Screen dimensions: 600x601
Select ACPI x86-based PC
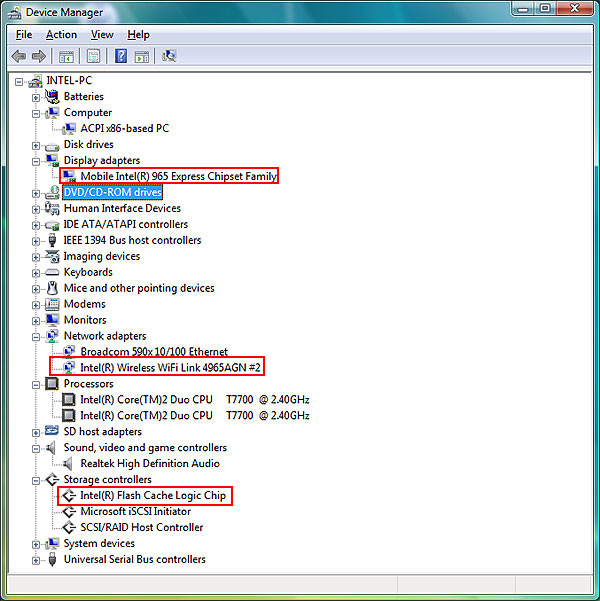coord(125,128)
